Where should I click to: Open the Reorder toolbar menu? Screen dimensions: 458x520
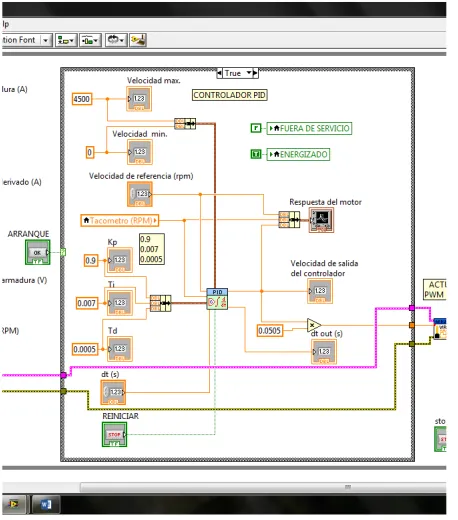click(116, 40)
